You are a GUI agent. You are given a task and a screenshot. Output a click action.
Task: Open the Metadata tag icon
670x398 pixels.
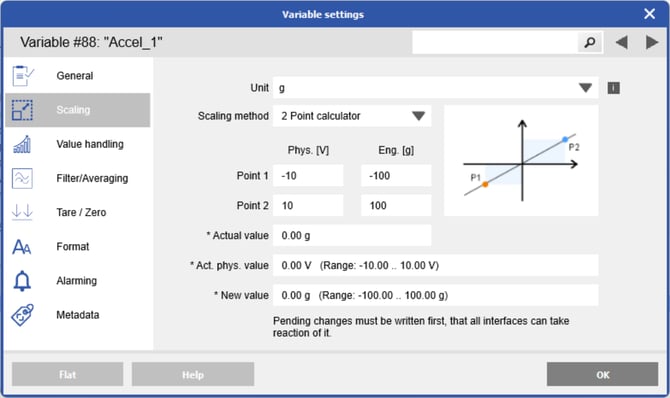pos(22,315)
